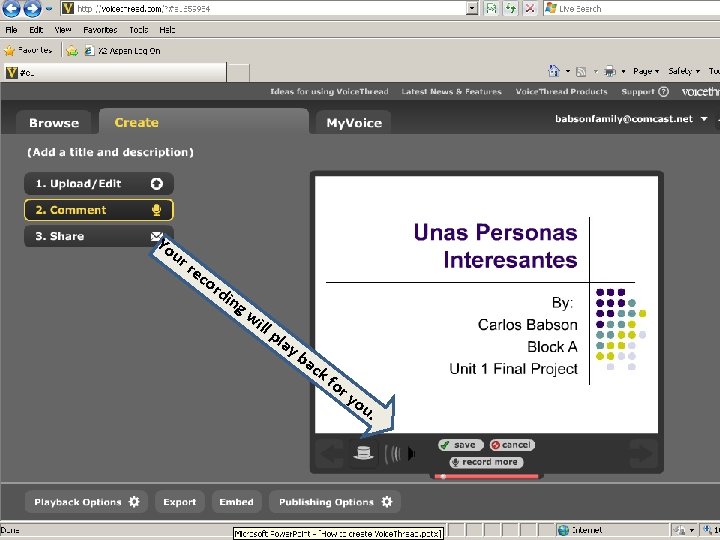
Task: Select step 2. Comment
Action: [x=99, y=210]
